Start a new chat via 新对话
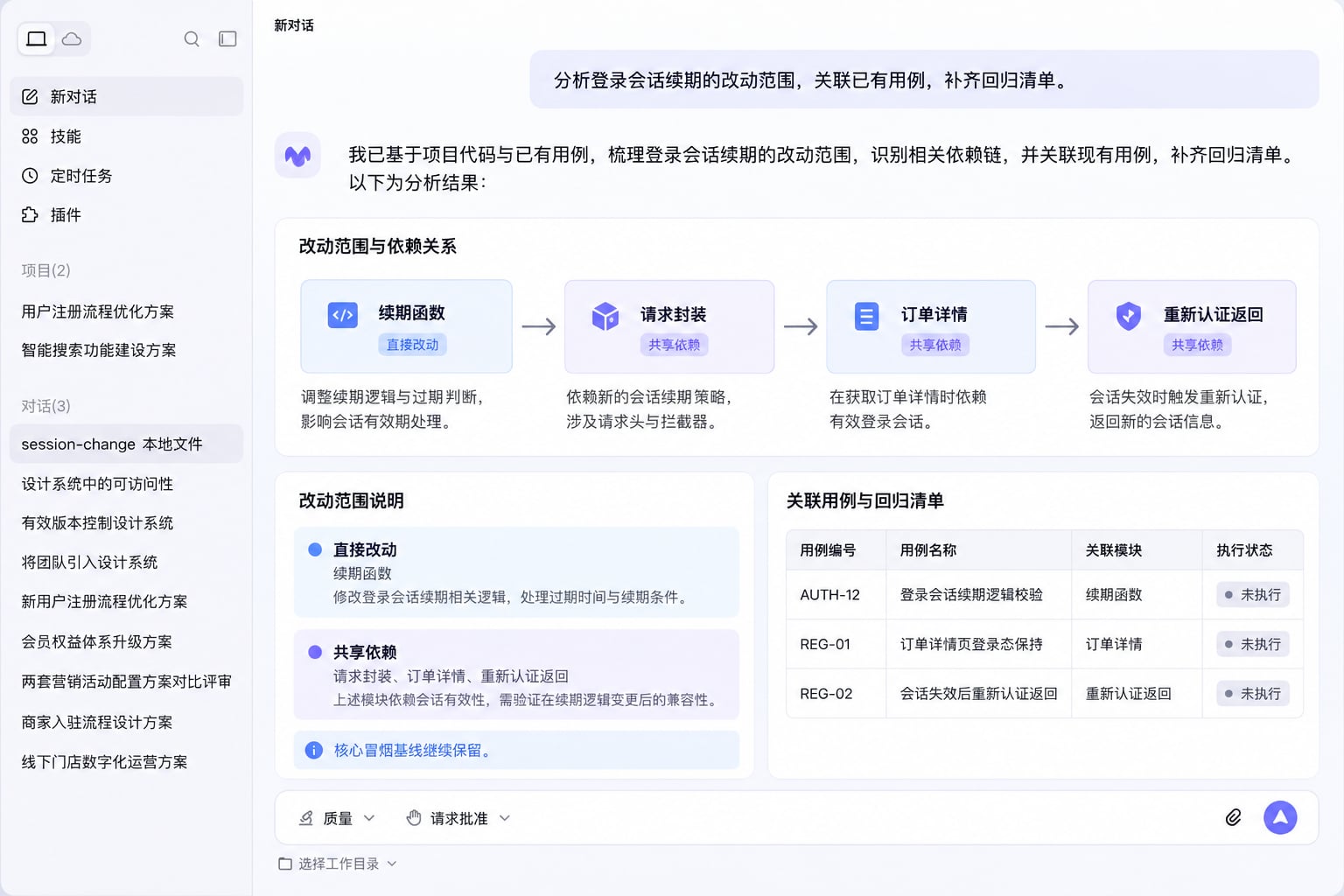Image resolution: width=1344 pixels, height=896 pixels. [x=127, y=96]
